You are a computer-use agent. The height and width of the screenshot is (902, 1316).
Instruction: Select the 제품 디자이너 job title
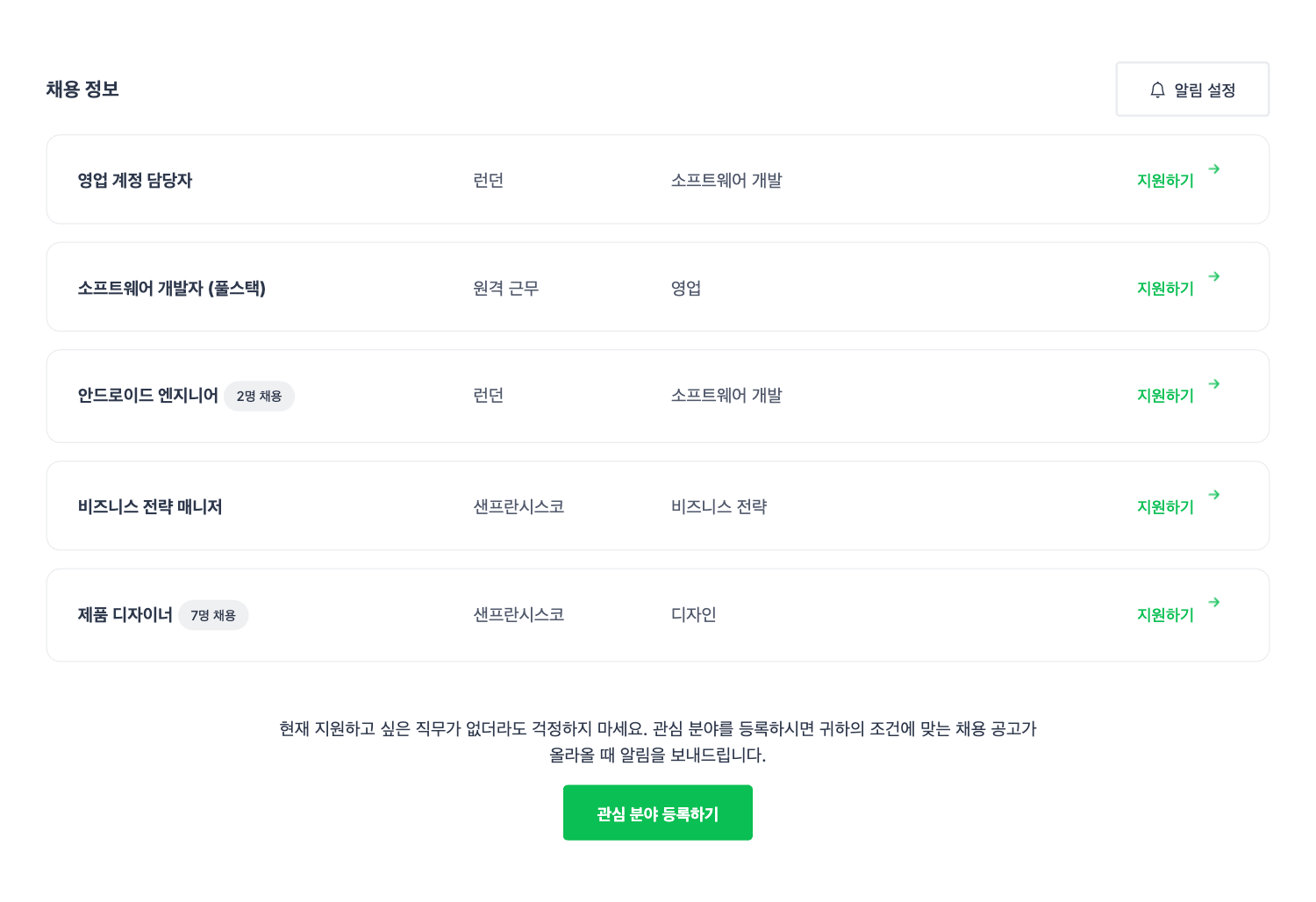pos(125,615)
